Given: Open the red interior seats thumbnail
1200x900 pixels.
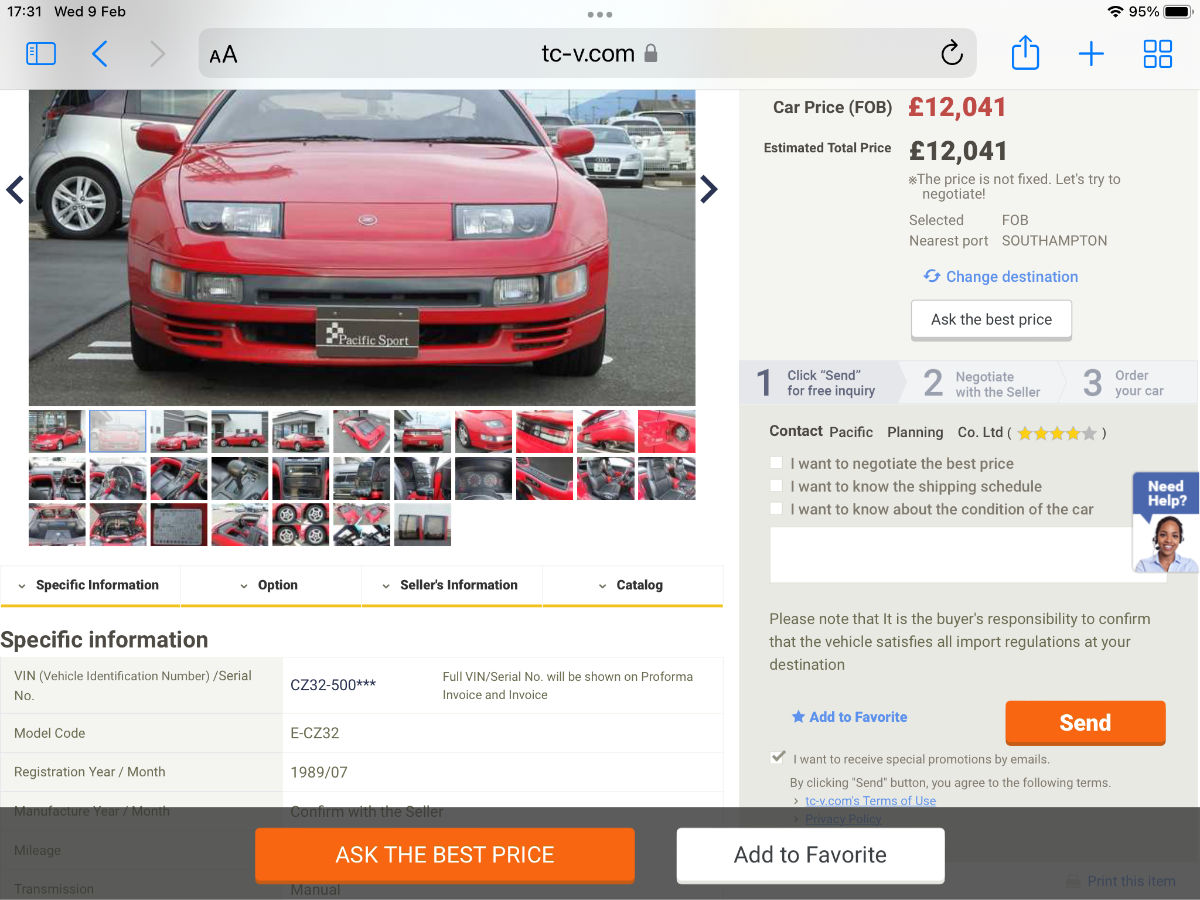Looking at the screenshot, I should pos(605,478).
